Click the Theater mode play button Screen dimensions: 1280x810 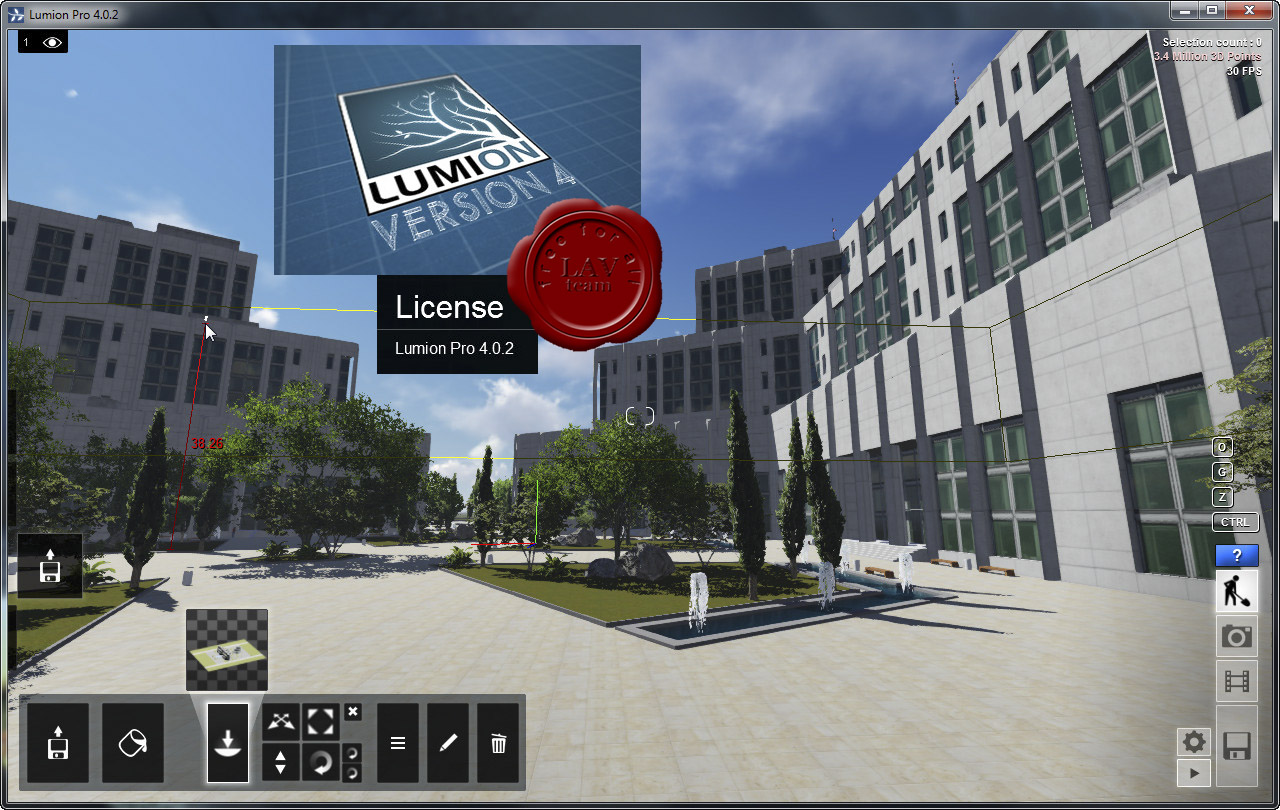[1194, 772]
